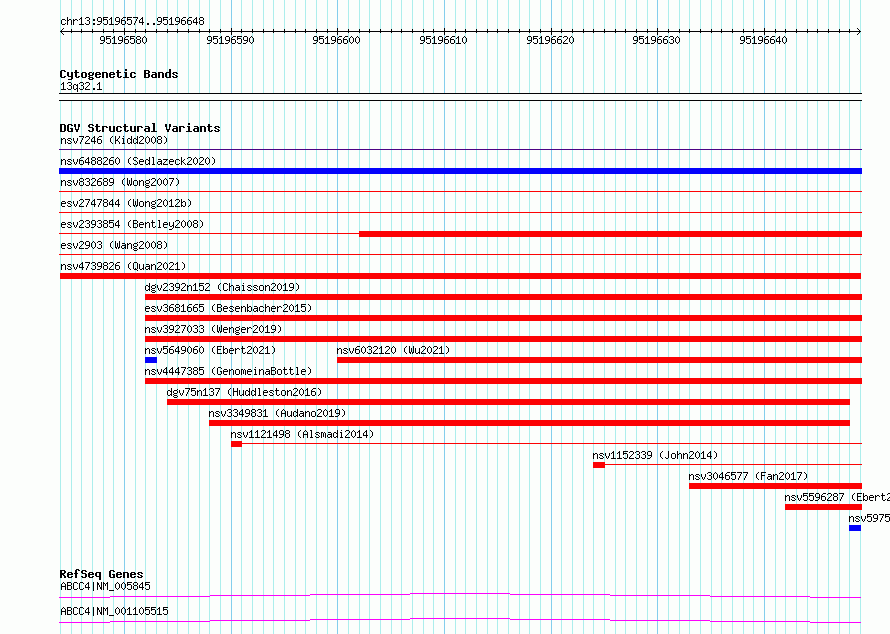
Task: Click the small blue block under nsv5975
Action: coord(855,528)
